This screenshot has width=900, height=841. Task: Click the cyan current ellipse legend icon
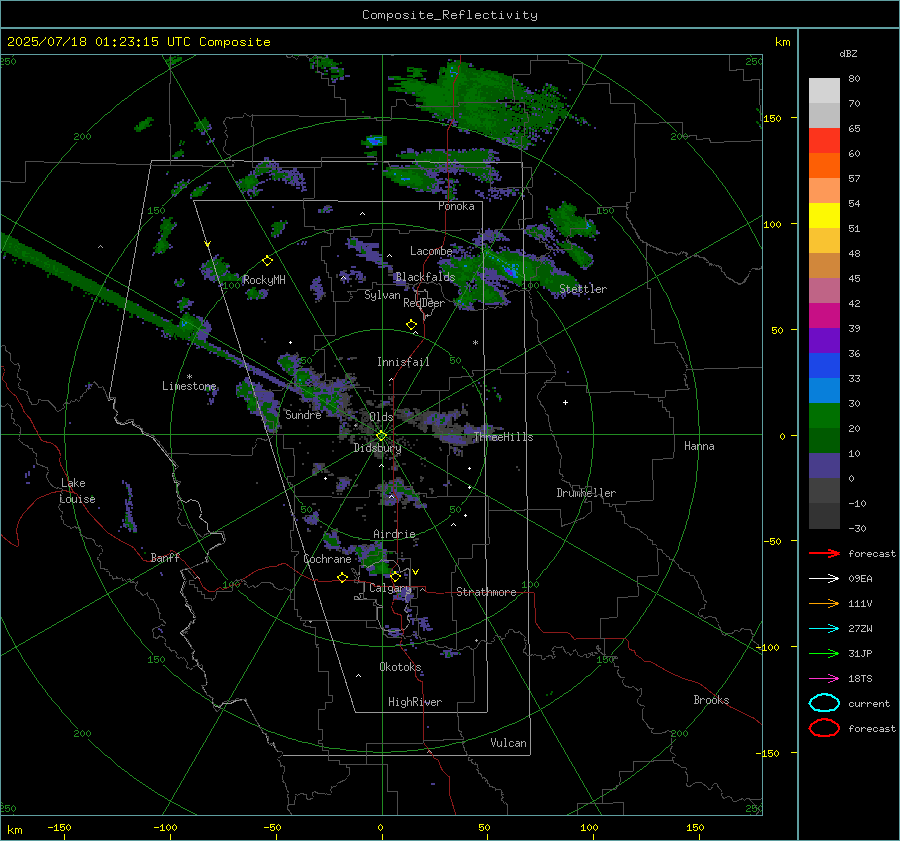(x=824, y=703)
